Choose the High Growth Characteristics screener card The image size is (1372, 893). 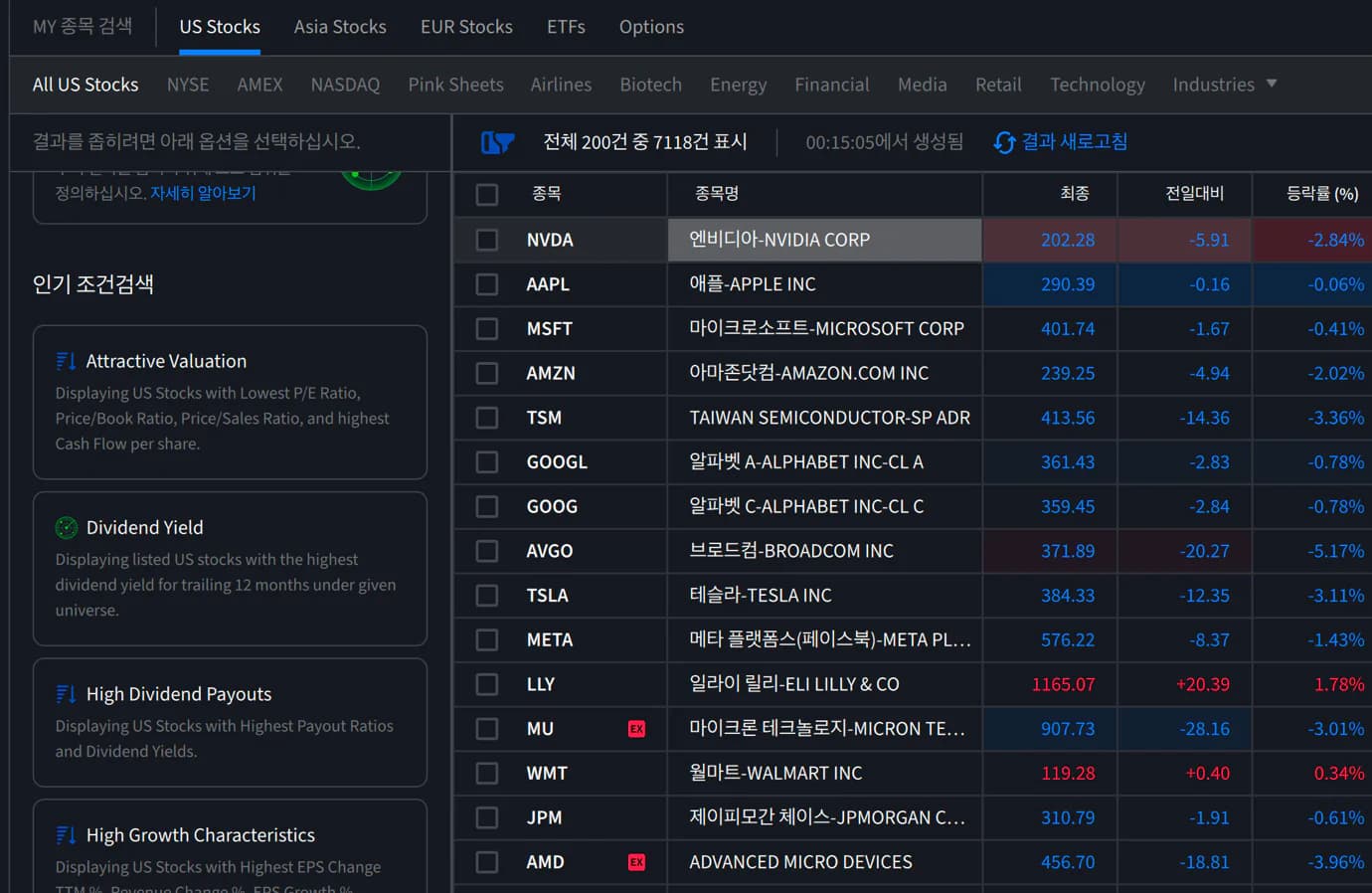230,846
